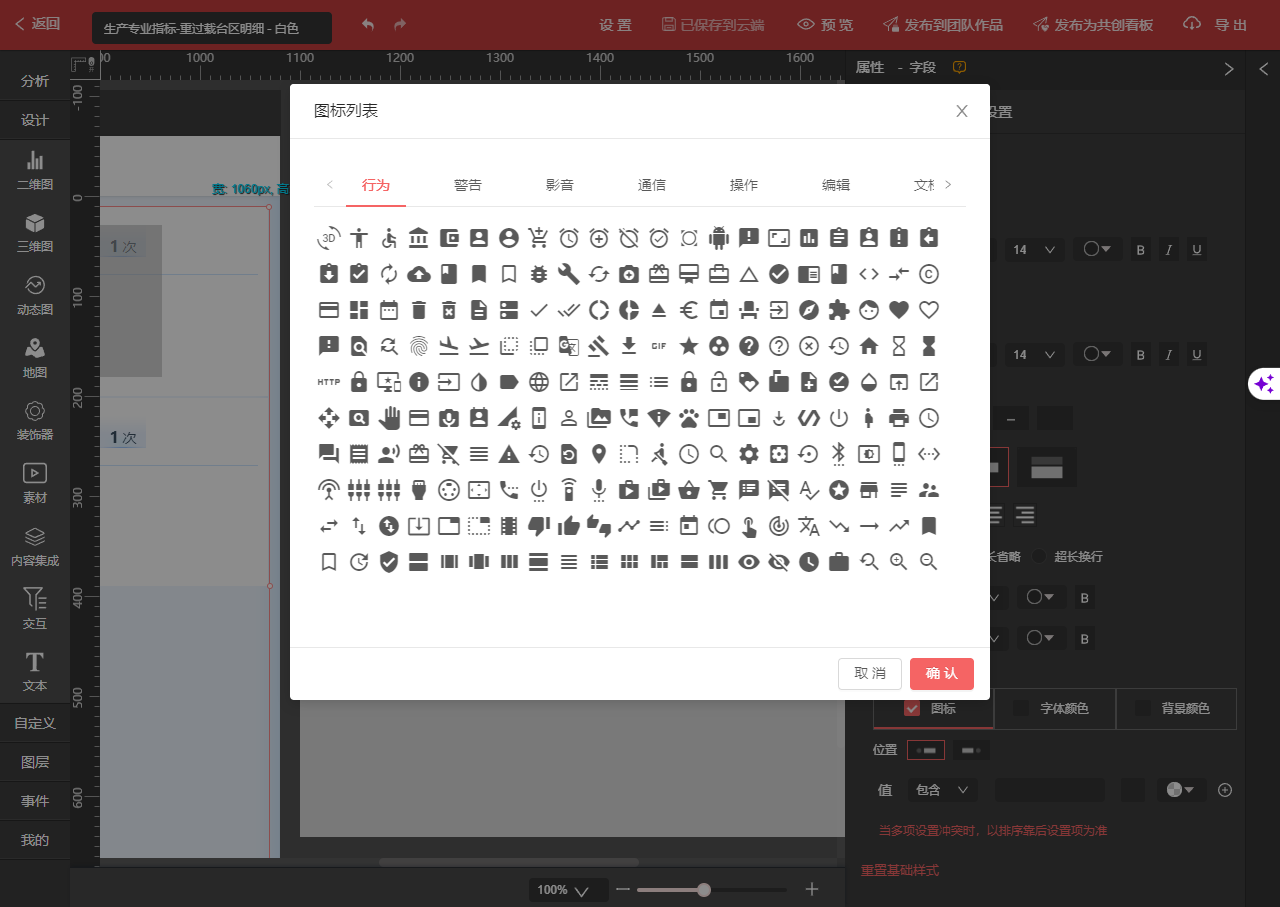The width and height of the screenshot is (1280, 907).
Task: Enable the 背景颜色 checkbox
Action: (1141, 708)
